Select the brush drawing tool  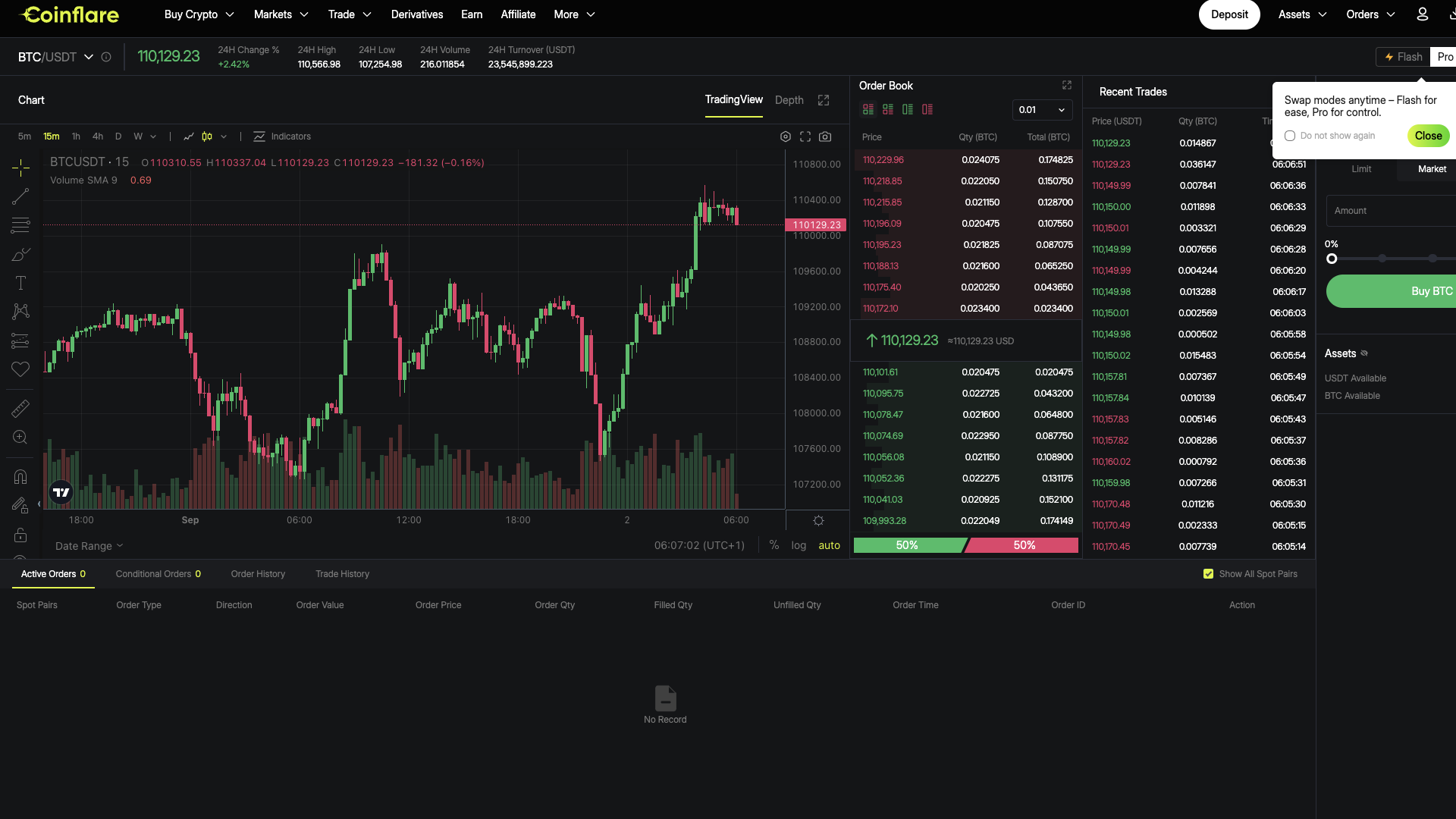click(x=20, y=254)
